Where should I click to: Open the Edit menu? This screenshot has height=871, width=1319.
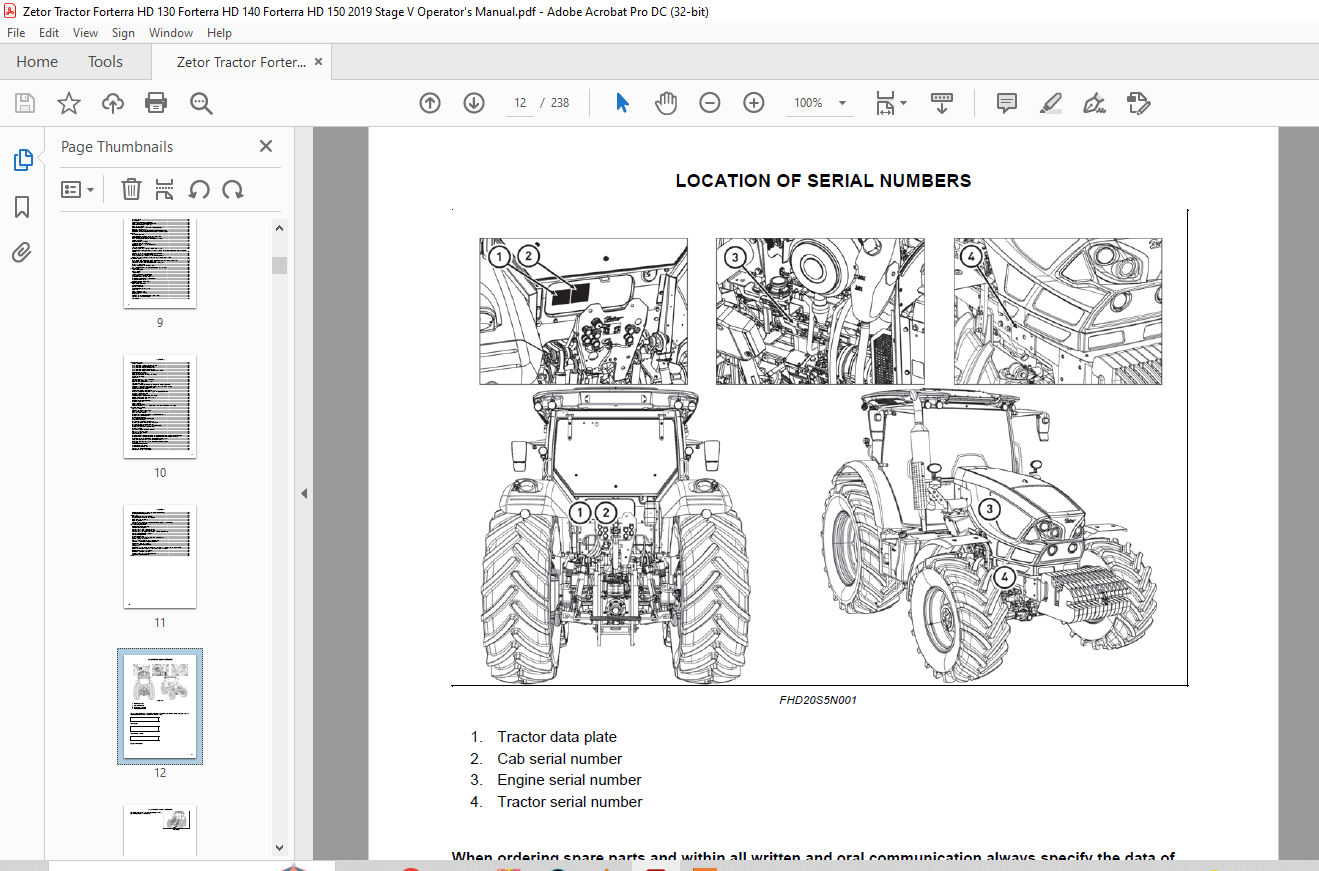pyautogui.click(x=49, y=33)
